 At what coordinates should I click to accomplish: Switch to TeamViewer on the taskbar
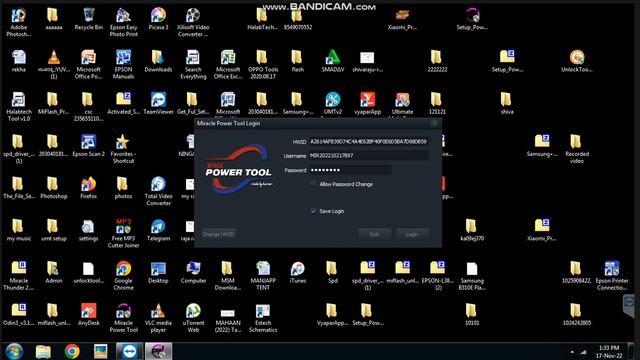pos(129,351)
